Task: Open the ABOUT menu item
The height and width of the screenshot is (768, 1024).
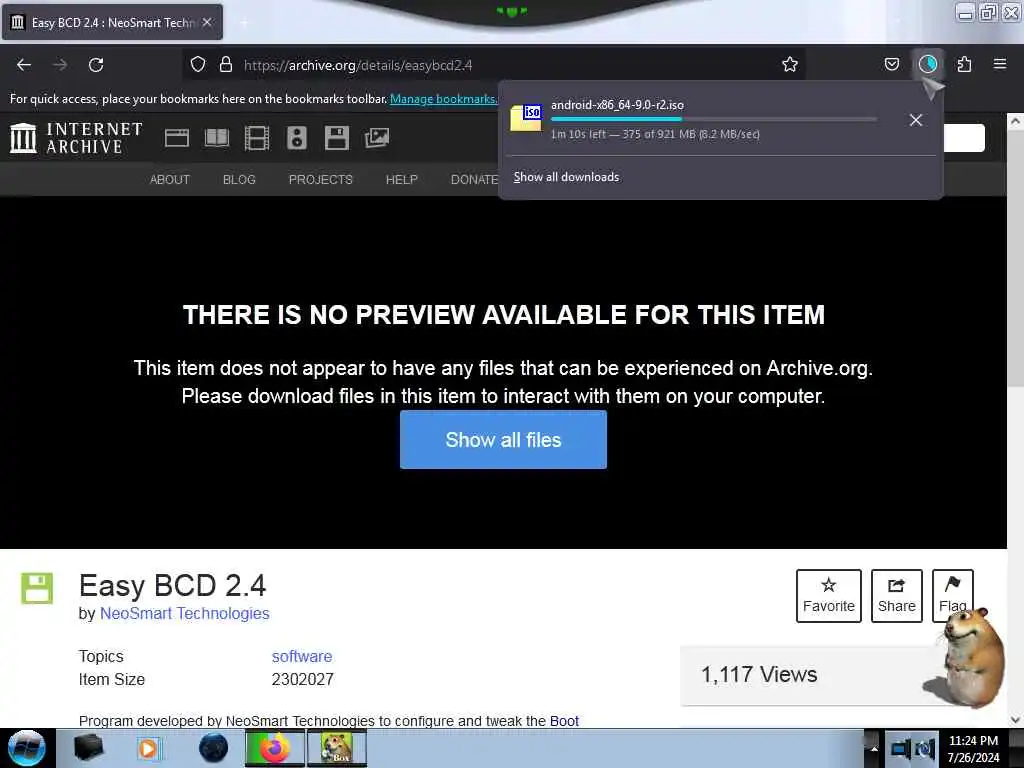Action: click(x=170, y=180)
